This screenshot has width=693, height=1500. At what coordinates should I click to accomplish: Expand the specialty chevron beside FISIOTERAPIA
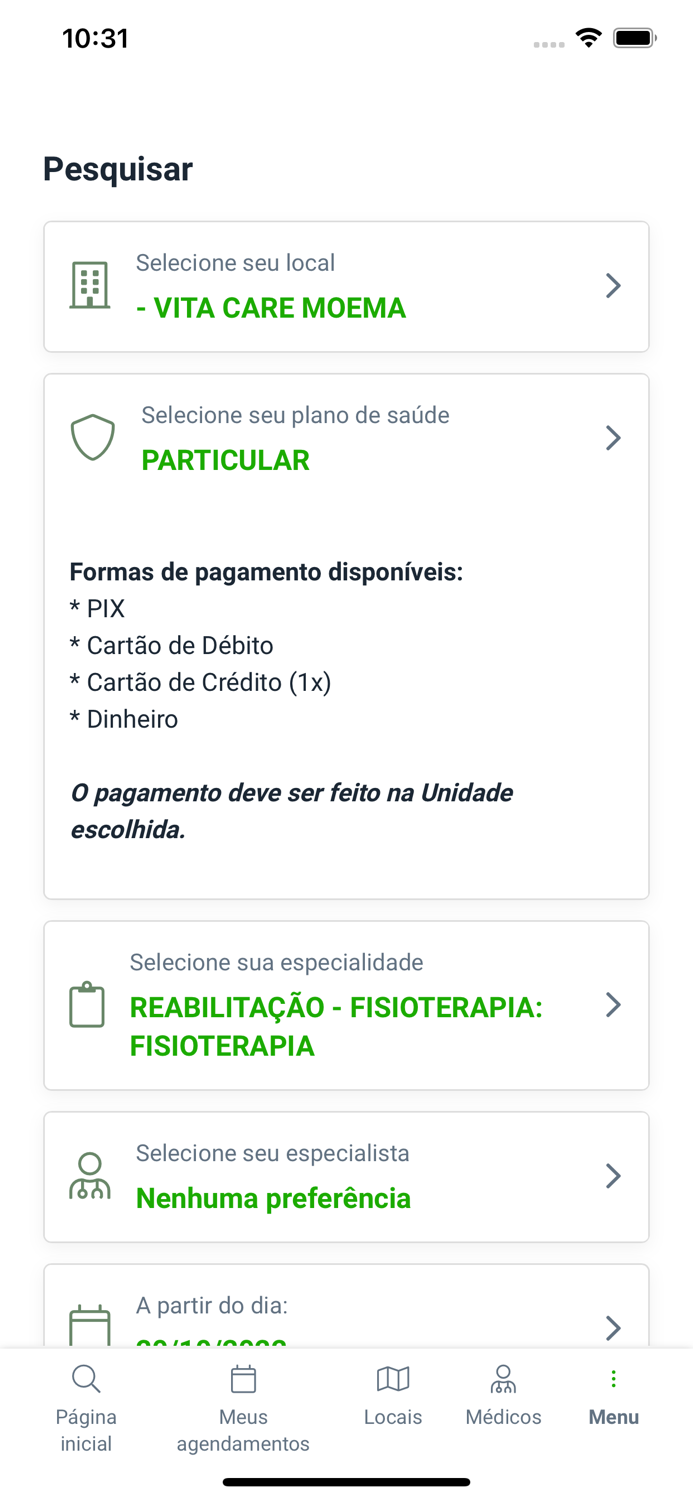pos(613,1004)
